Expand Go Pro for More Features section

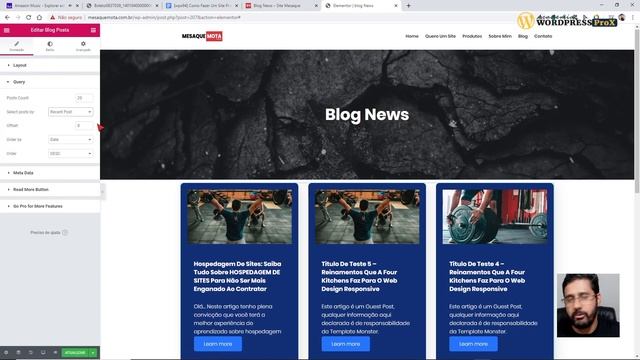(50, 207)
